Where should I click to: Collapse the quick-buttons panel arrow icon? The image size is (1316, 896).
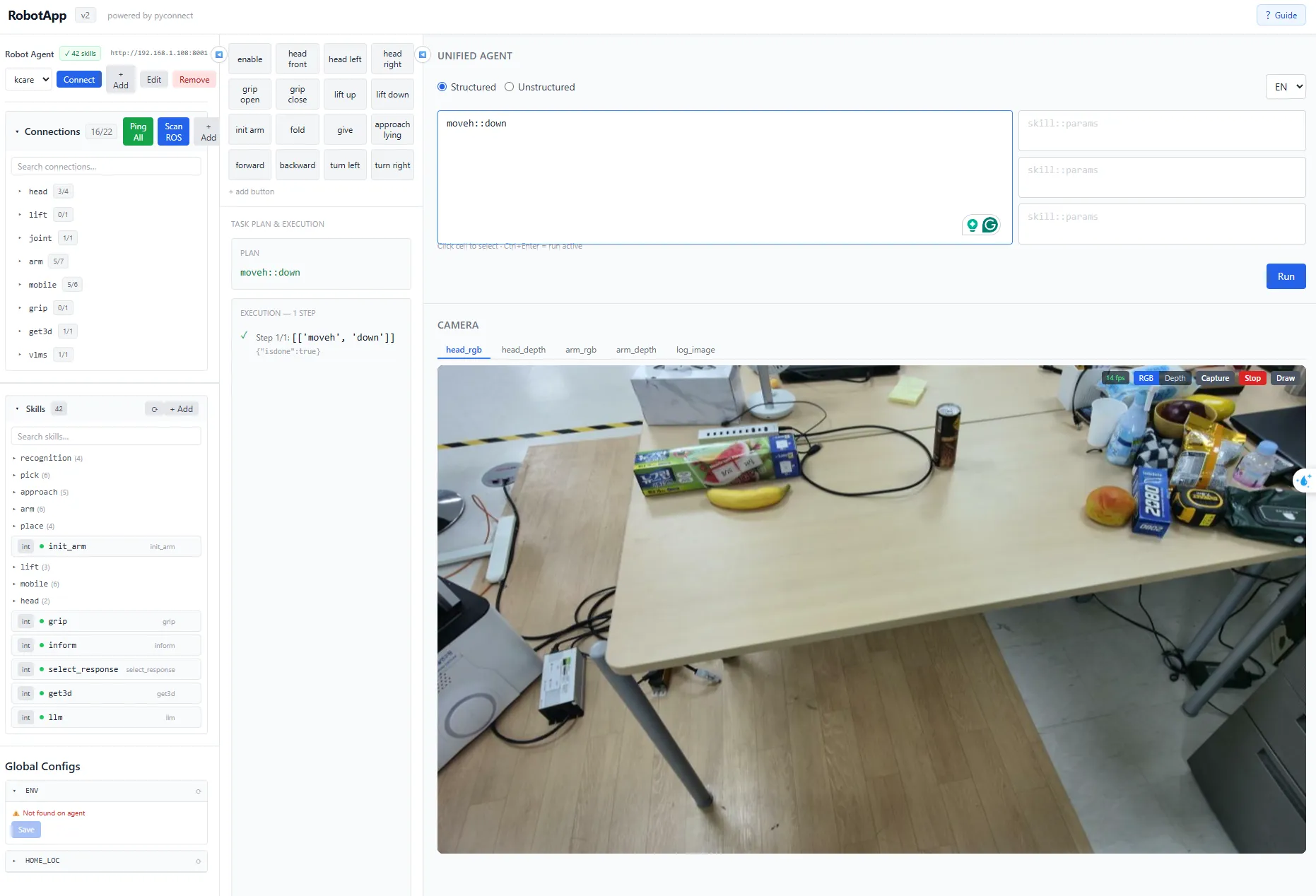click(x=423, y=54)
